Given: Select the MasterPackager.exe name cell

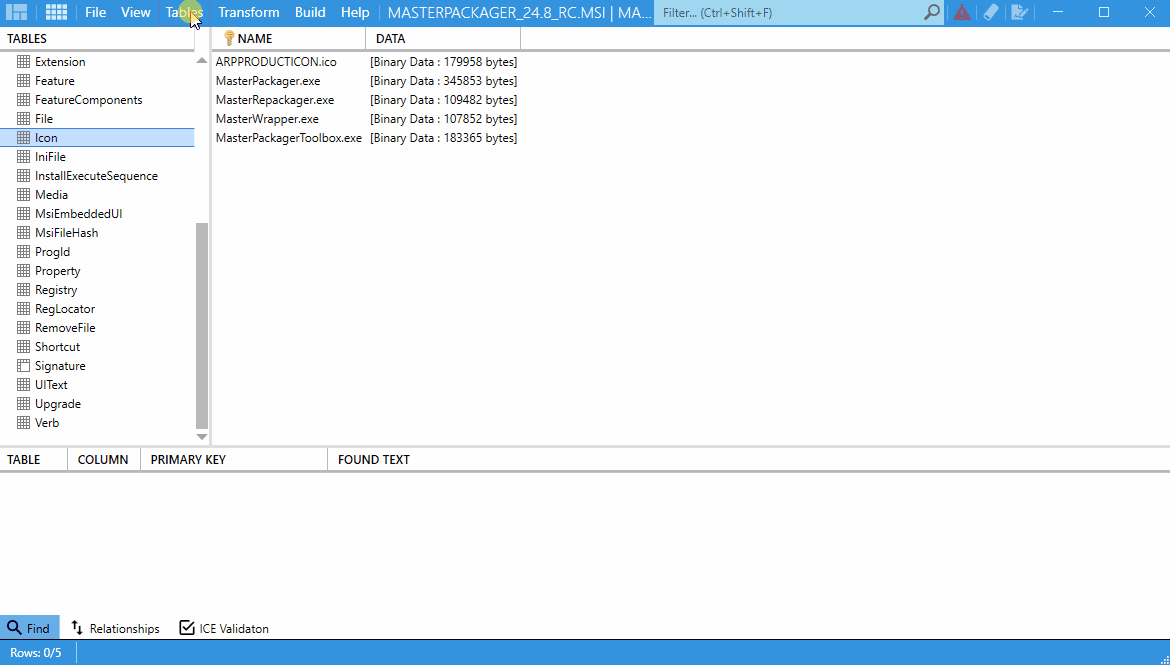Looking at the screenshot, I should pos(268,81).
